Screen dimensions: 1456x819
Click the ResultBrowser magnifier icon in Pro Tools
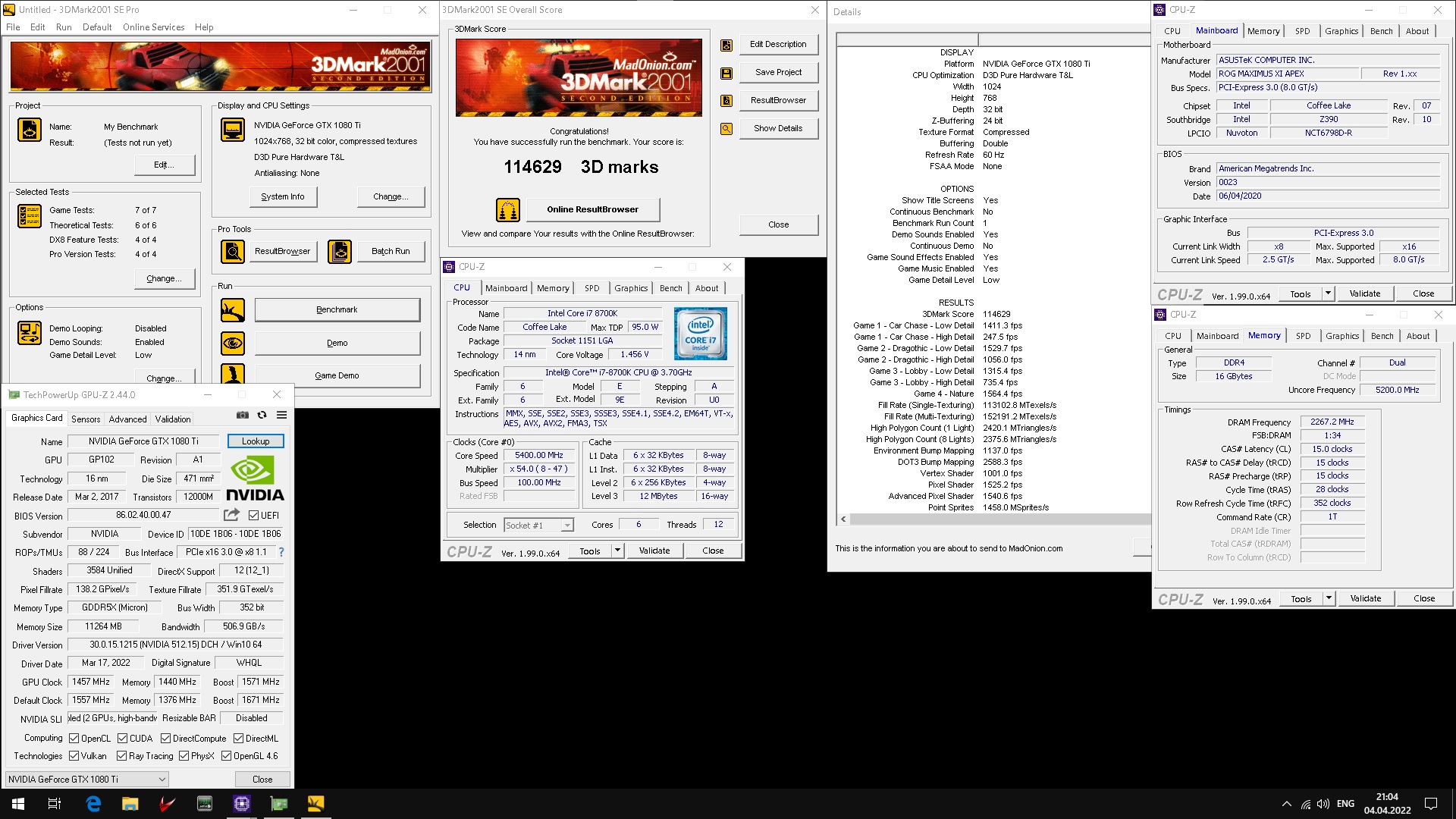click(x=233, y=251)
